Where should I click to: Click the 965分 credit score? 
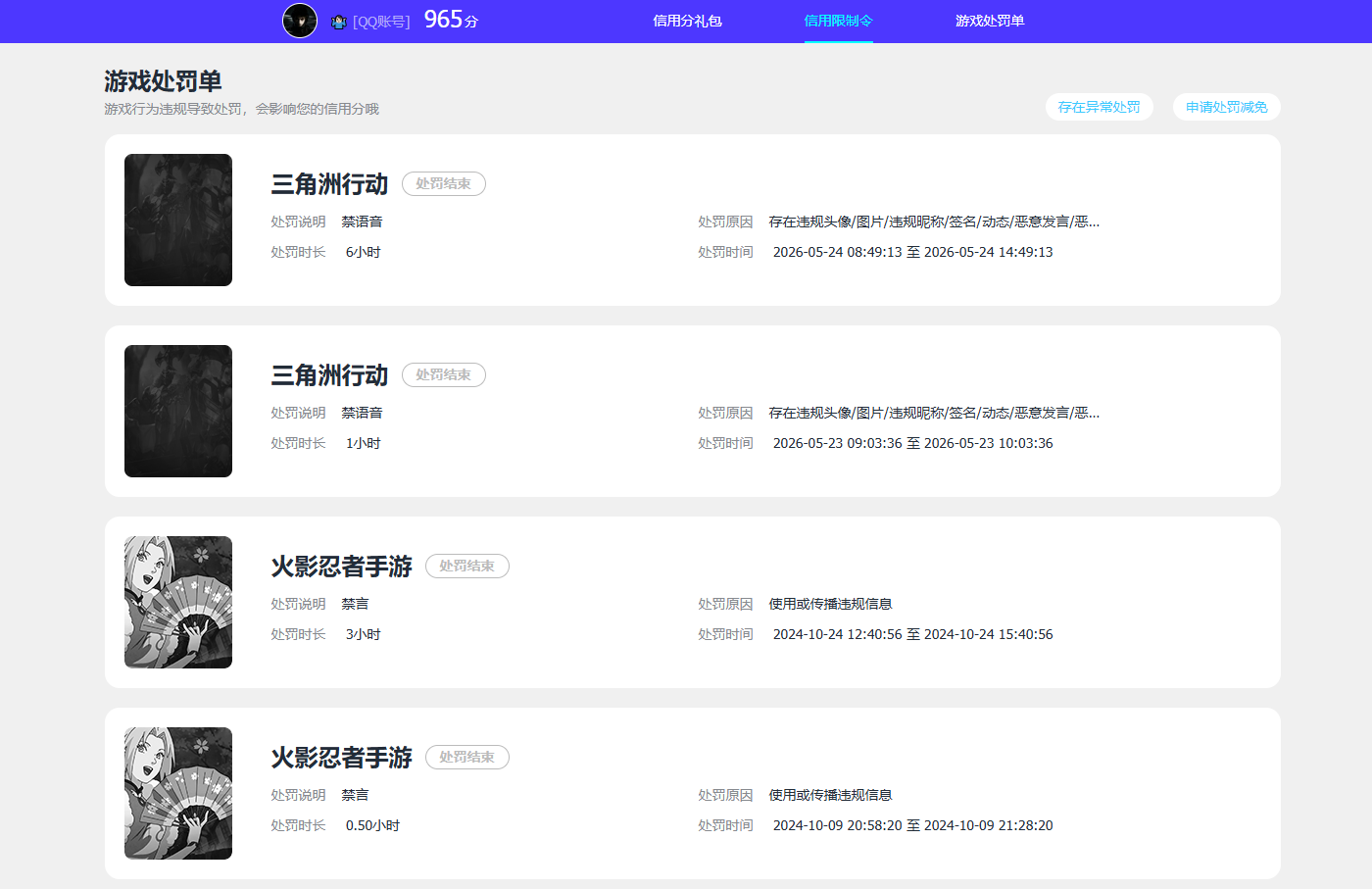(451, 20)
